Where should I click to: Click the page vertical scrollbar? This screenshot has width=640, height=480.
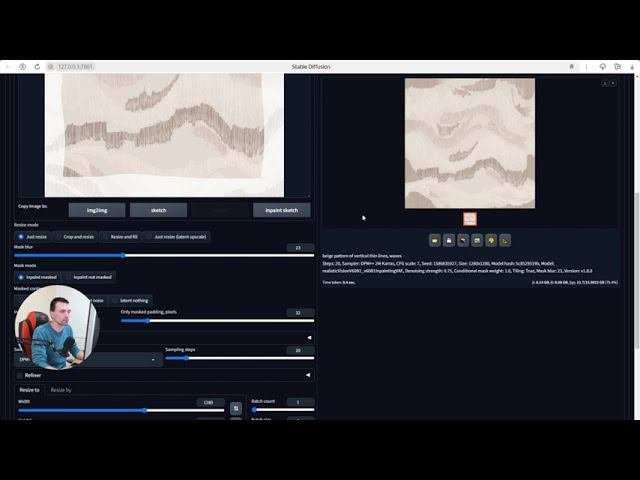click(637, 270)
